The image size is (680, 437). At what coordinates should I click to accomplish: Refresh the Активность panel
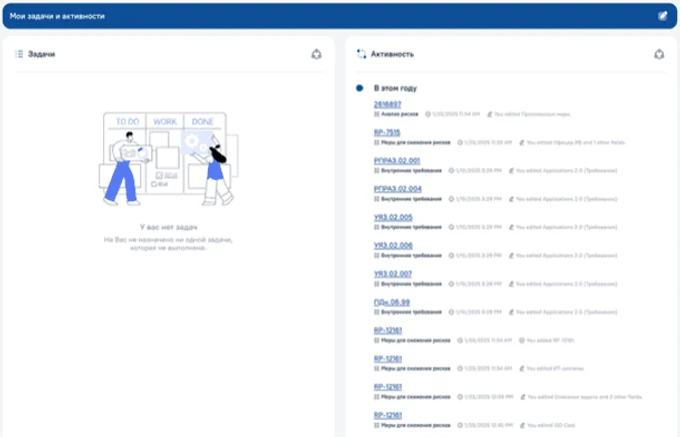[x=658, y=54]
